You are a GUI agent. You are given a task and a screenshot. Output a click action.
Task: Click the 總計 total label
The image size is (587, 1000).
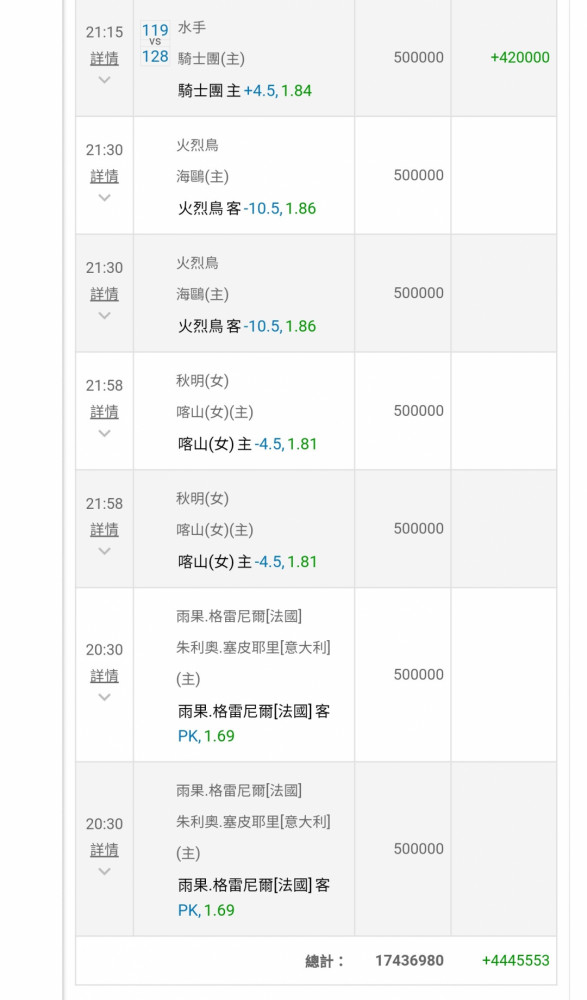(324, 961)
